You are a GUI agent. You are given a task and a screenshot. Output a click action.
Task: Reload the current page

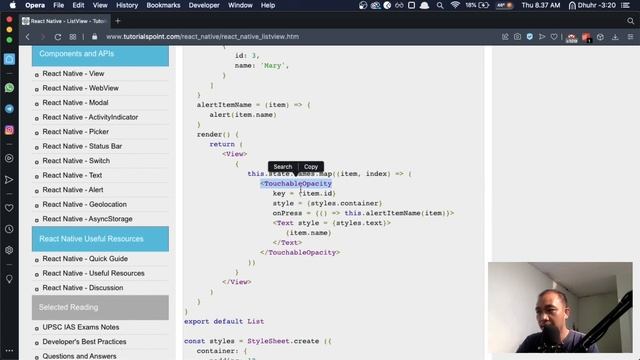(58, 37)
